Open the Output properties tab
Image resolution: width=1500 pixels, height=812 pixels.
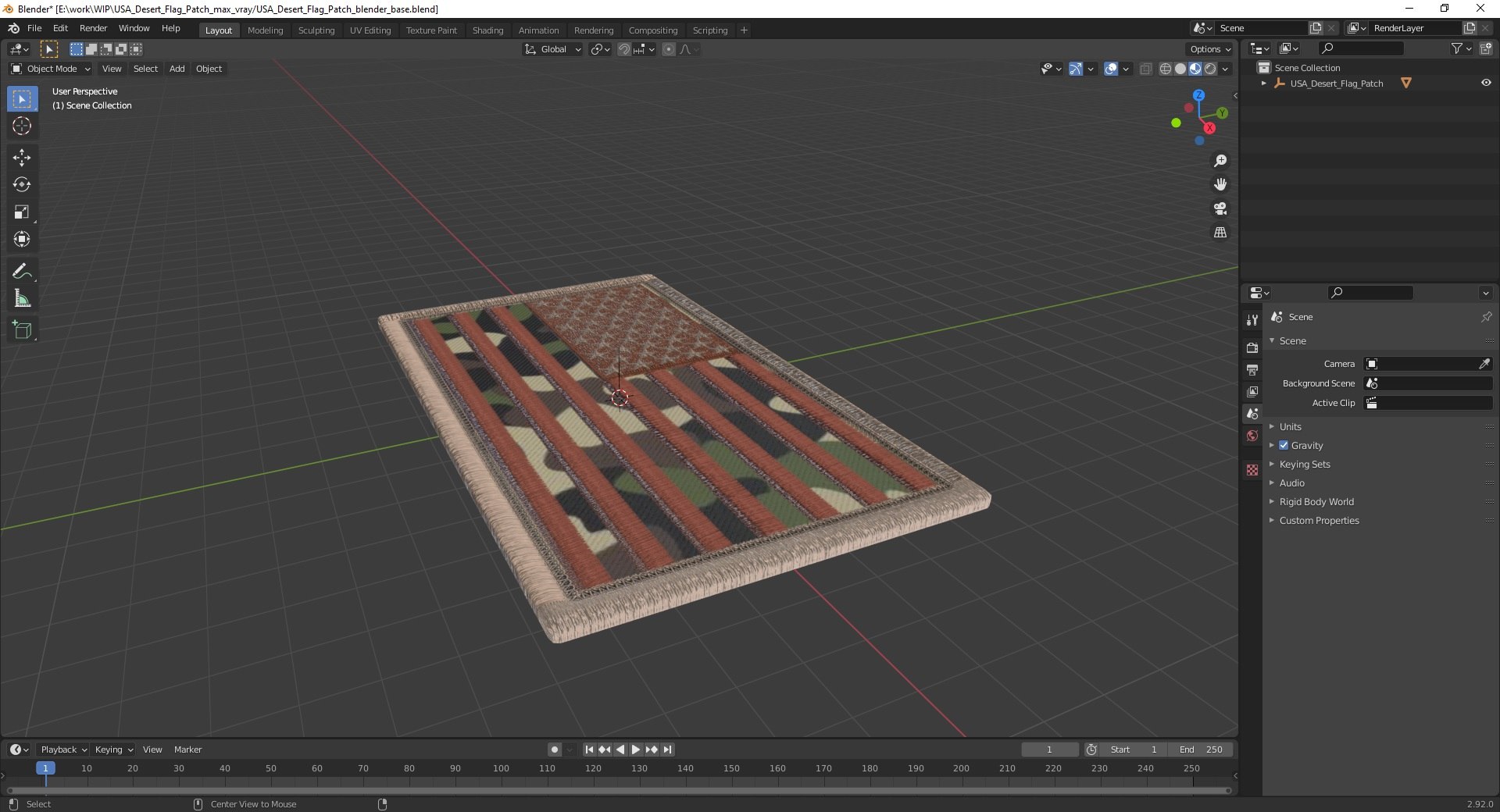coord(1252,369)
